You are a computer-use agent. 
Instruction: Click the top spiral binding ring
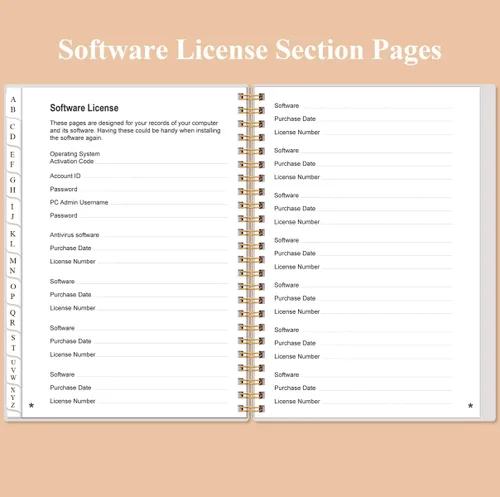pyautogui.click(x=251, y=97)
